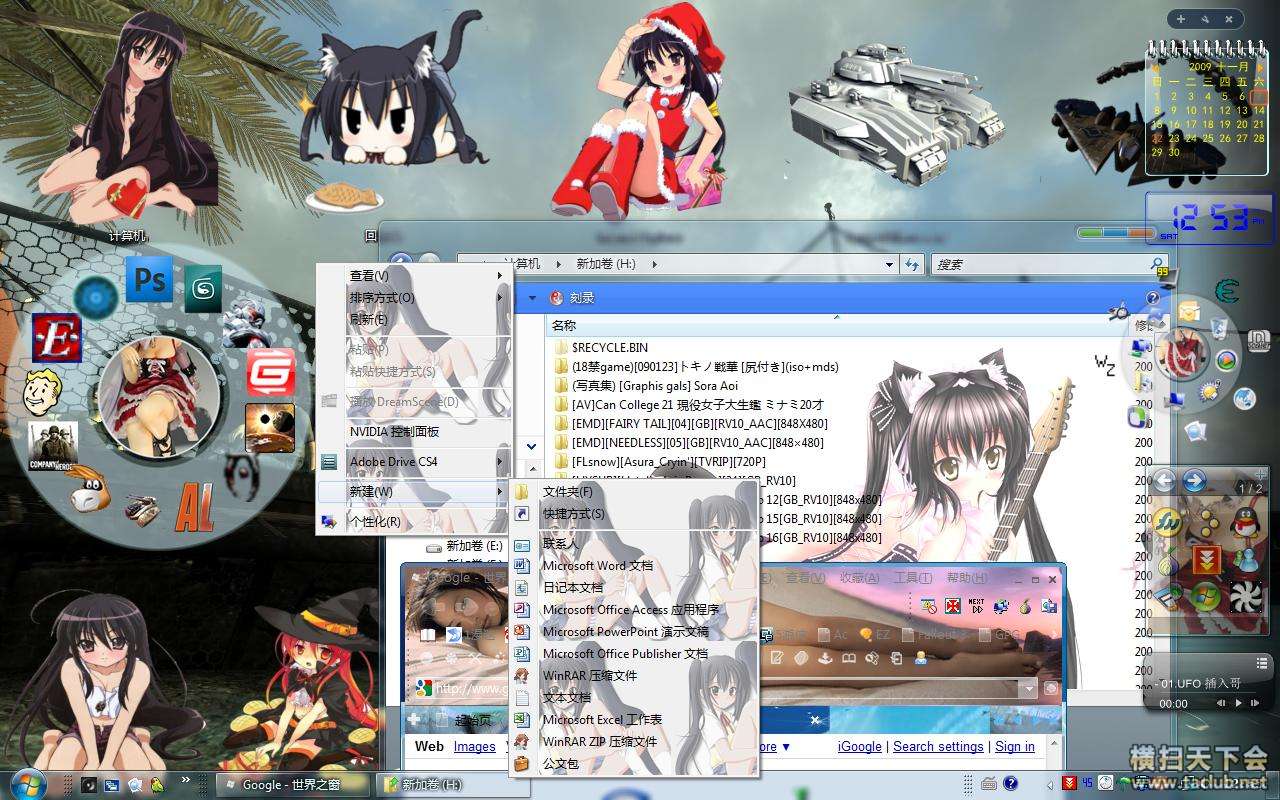Launch the Rayman character icon
The width and height of the screenshot is (1280, 800).
[x=88, y=491]
